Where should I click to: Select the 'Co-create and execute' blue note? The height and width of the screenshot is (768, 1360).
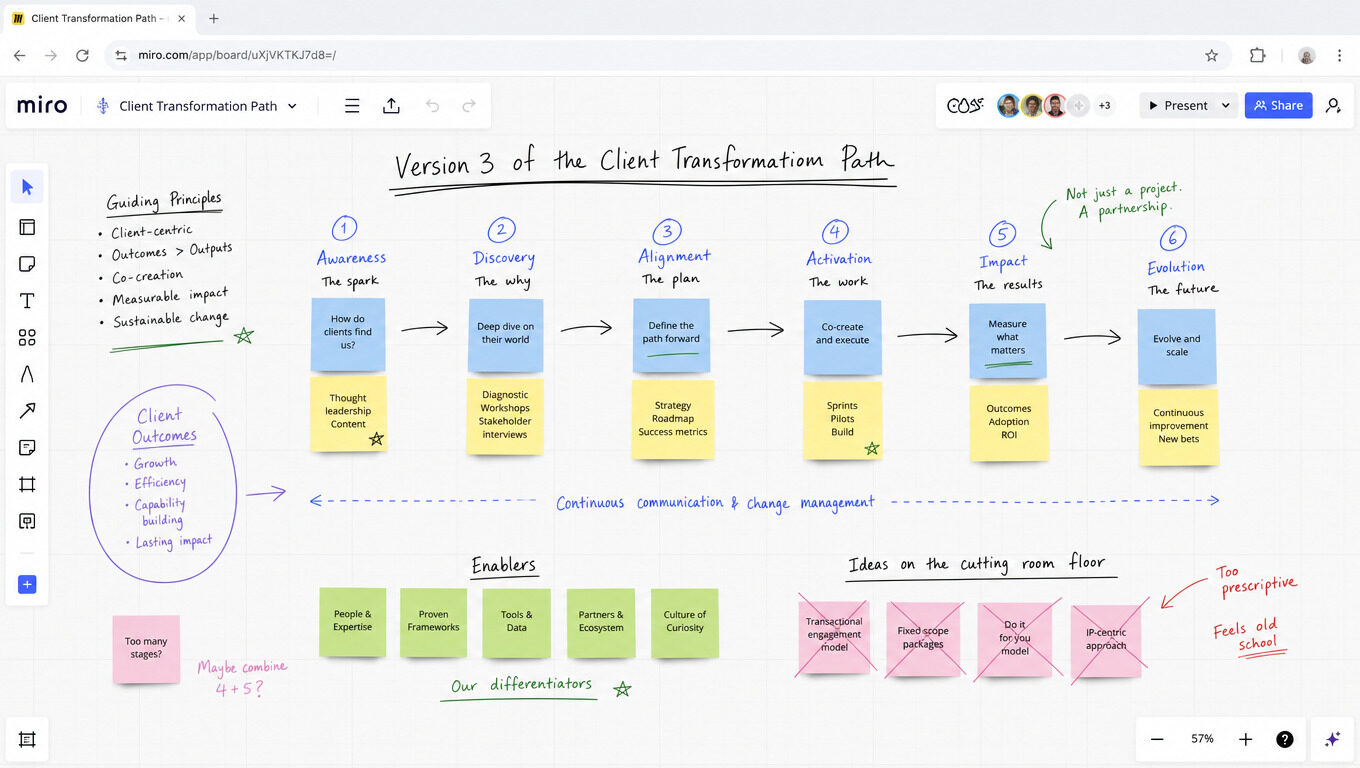pyautogui.click(x=843, y=336)
